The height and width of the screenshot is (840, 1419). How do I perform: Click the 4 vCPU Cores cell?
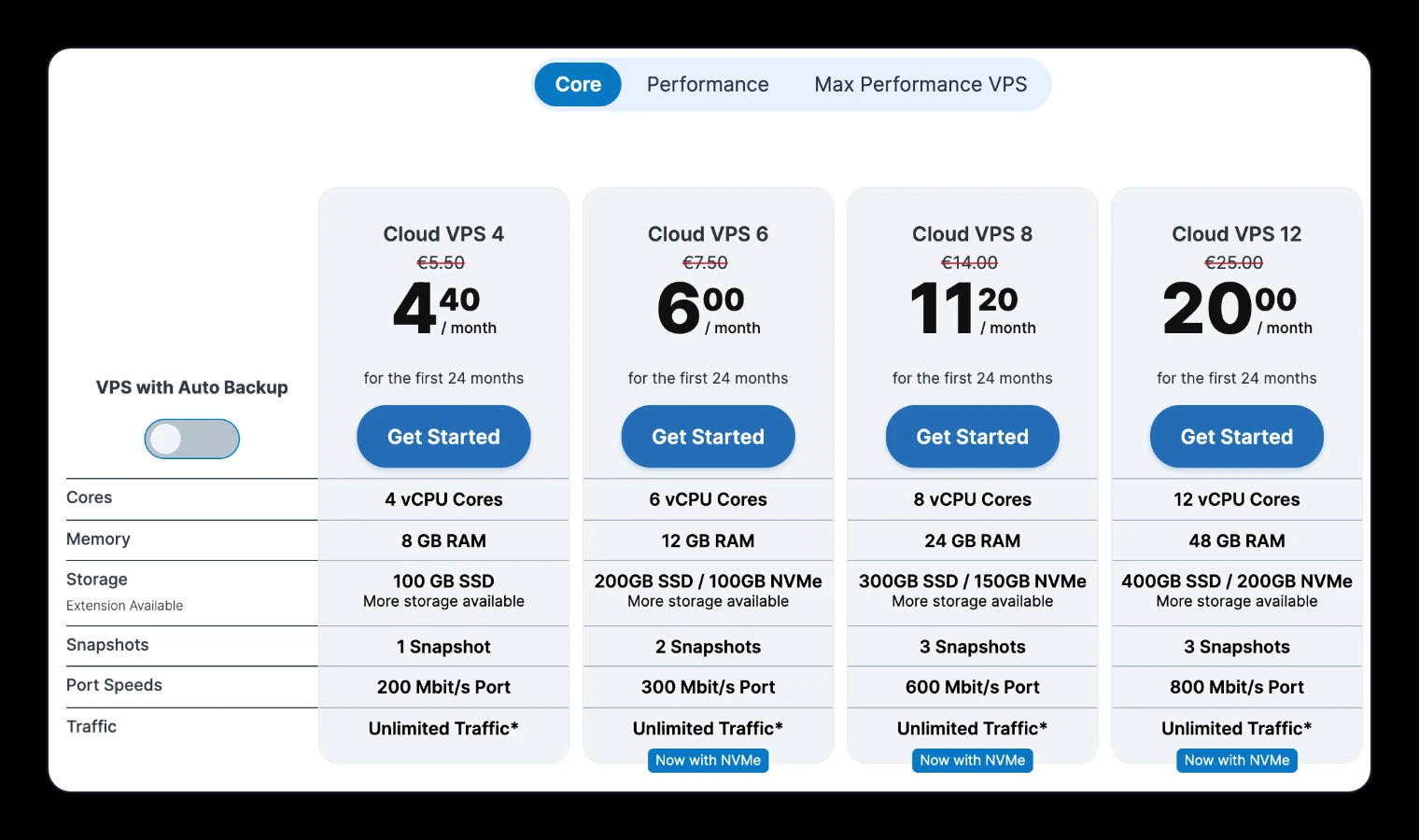pos(443,499)
